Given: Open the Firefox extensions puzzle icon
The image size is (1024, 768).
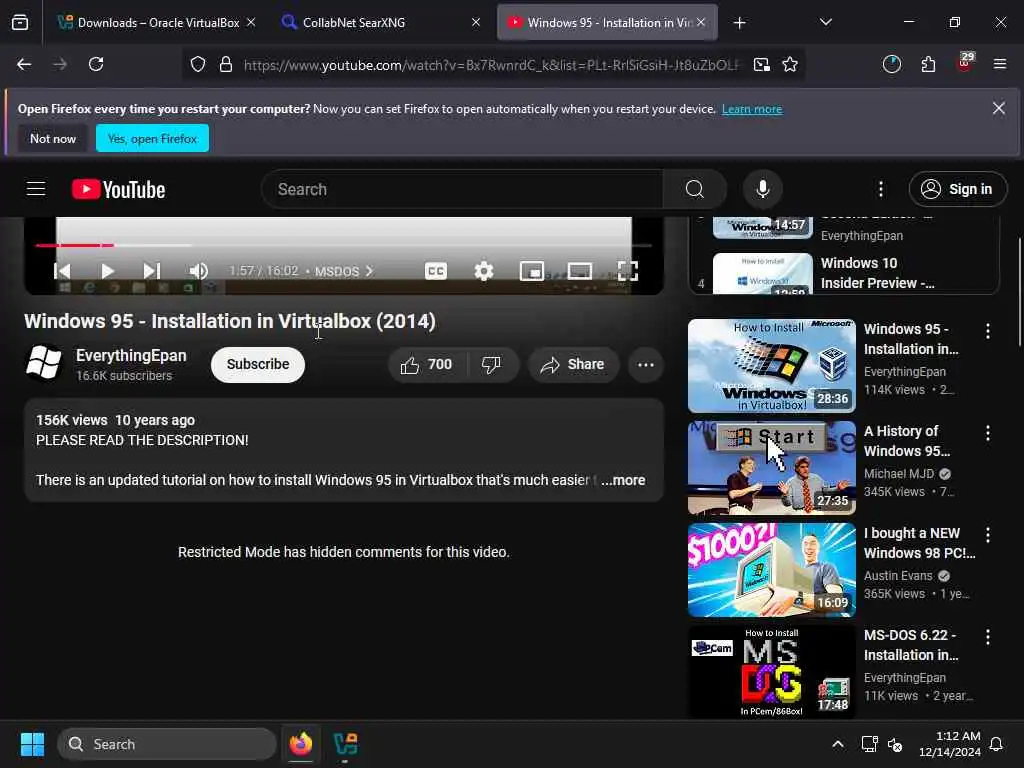Looking at the screenshot, I should click(928, 64).
